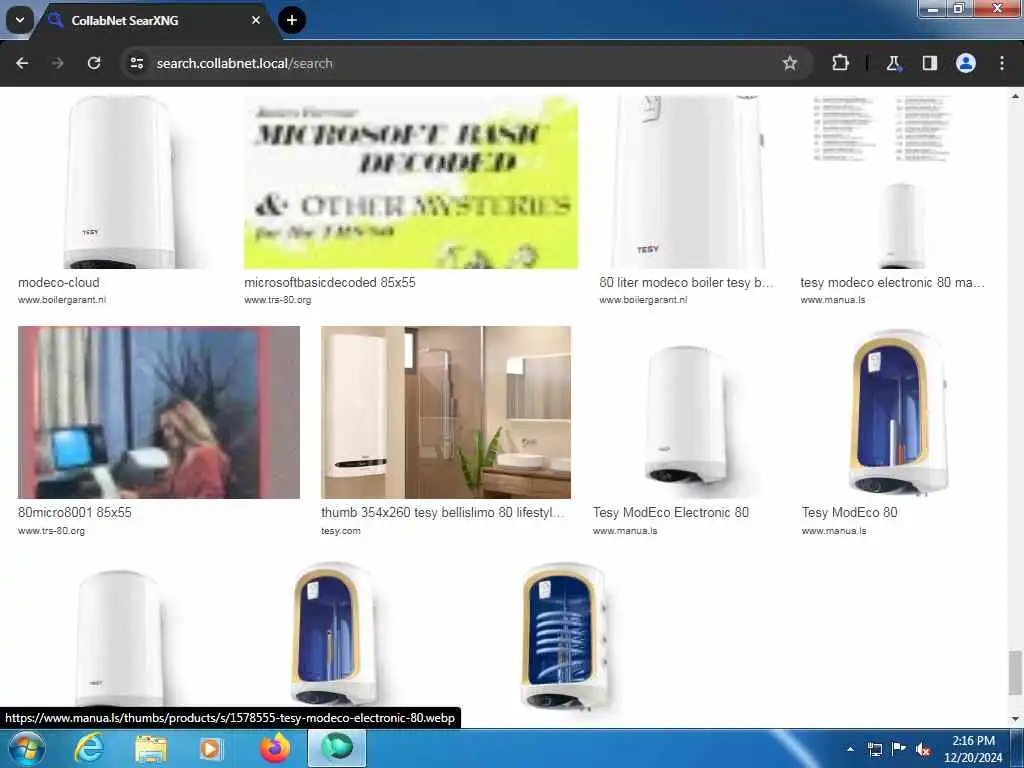
Task: Open the 80micro8001 85x55 image
Action: pos(159,412)
